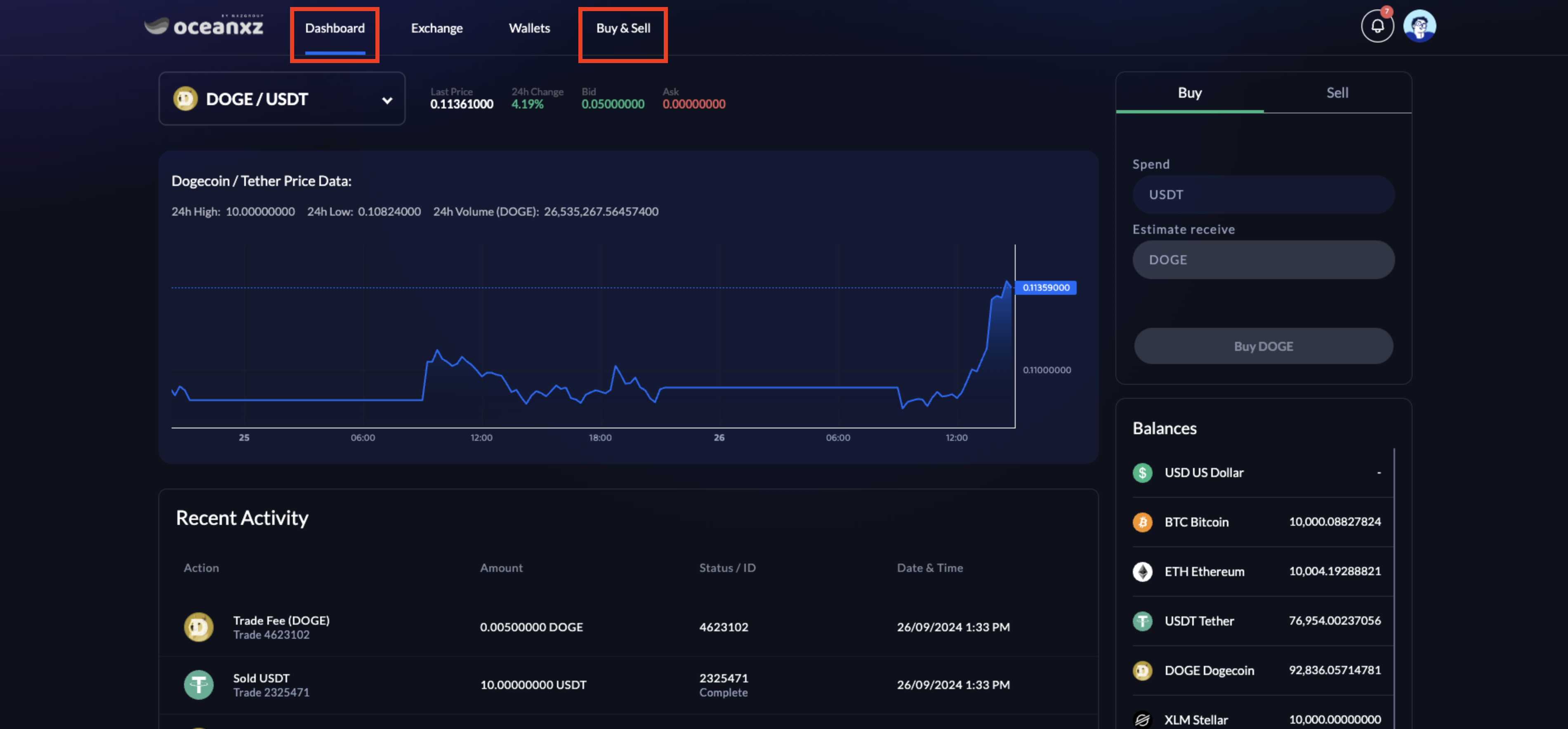Select the Buy tab

click(x=1189, y=92)
